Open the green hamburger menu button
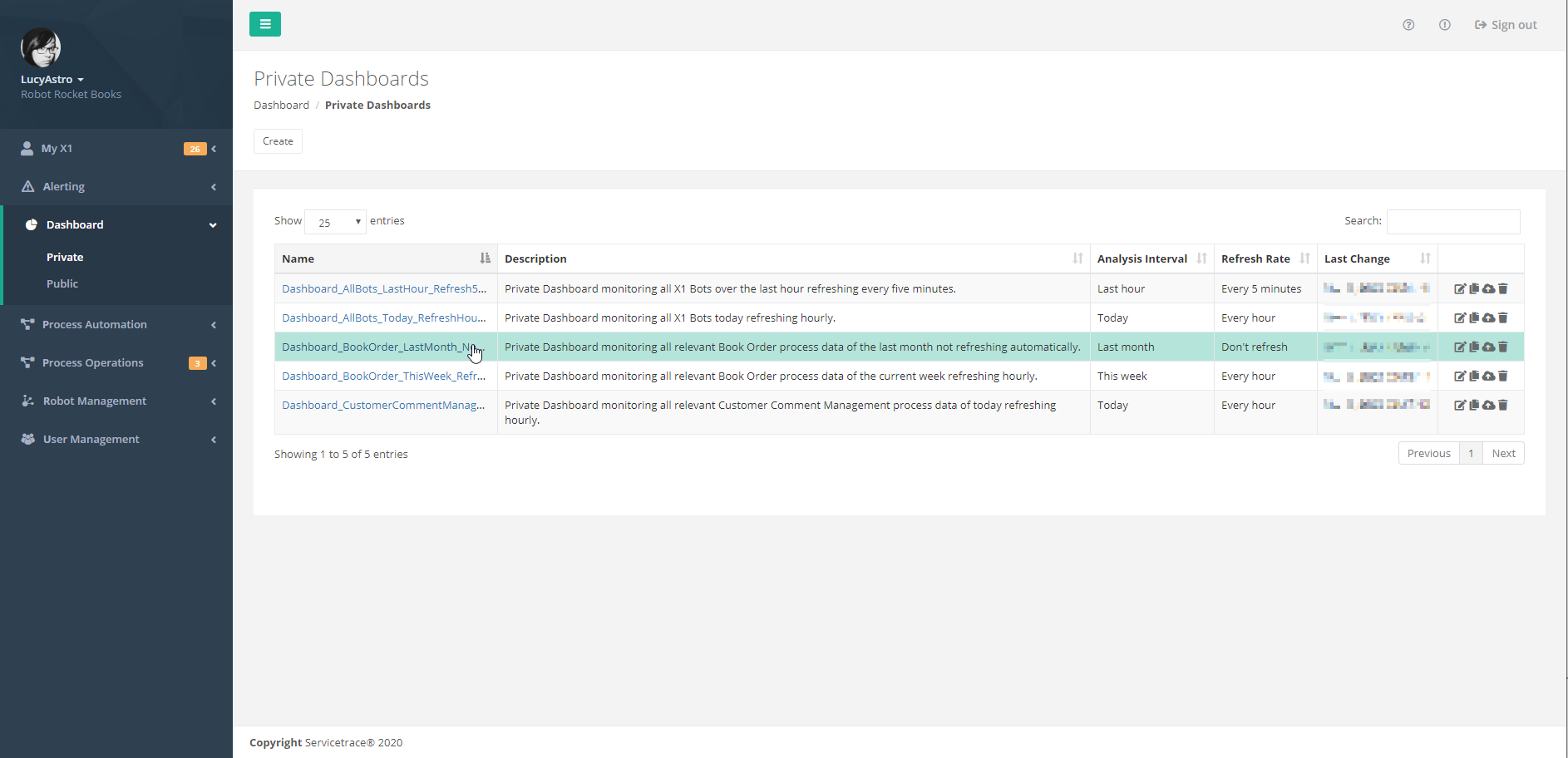This screenshot has height=758, width=1568. [264, 24]
